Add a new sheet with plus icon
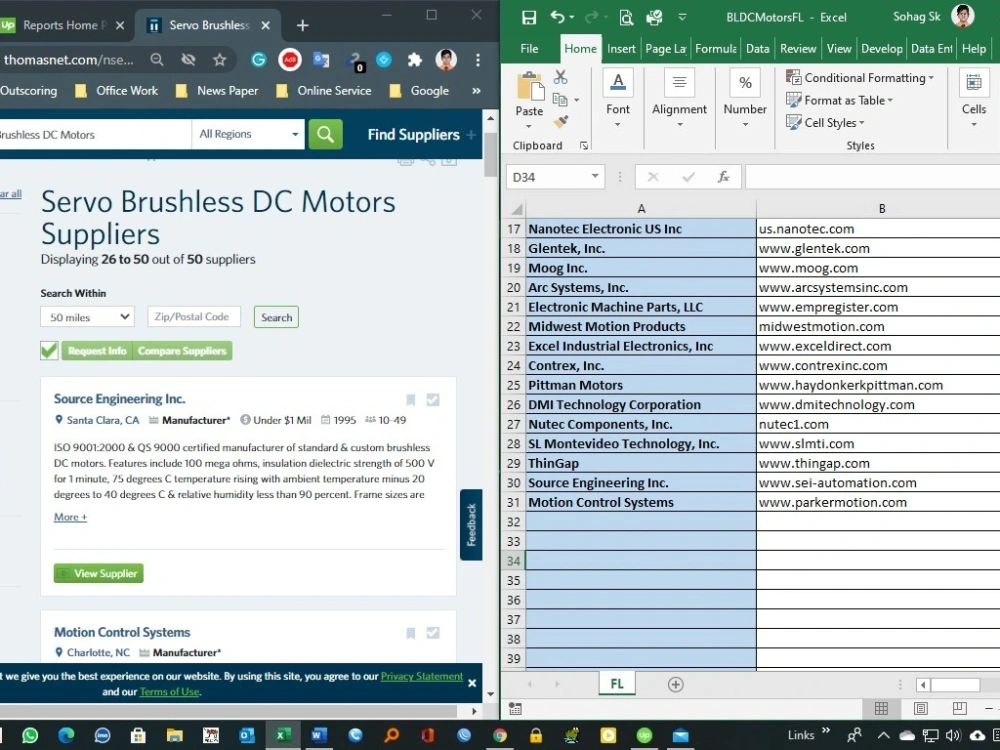 675,684
